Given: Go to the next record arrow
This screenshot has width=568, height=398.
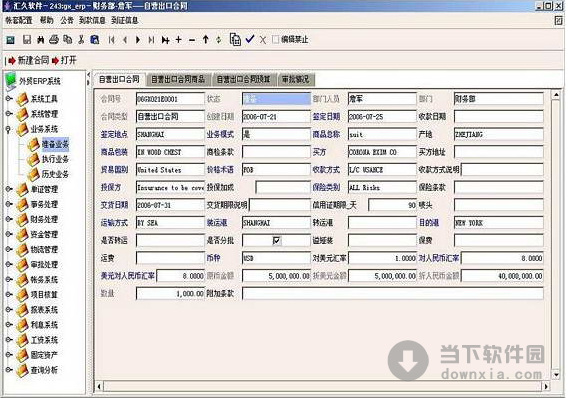Looking at the screenshot, I should pos(138,39).
